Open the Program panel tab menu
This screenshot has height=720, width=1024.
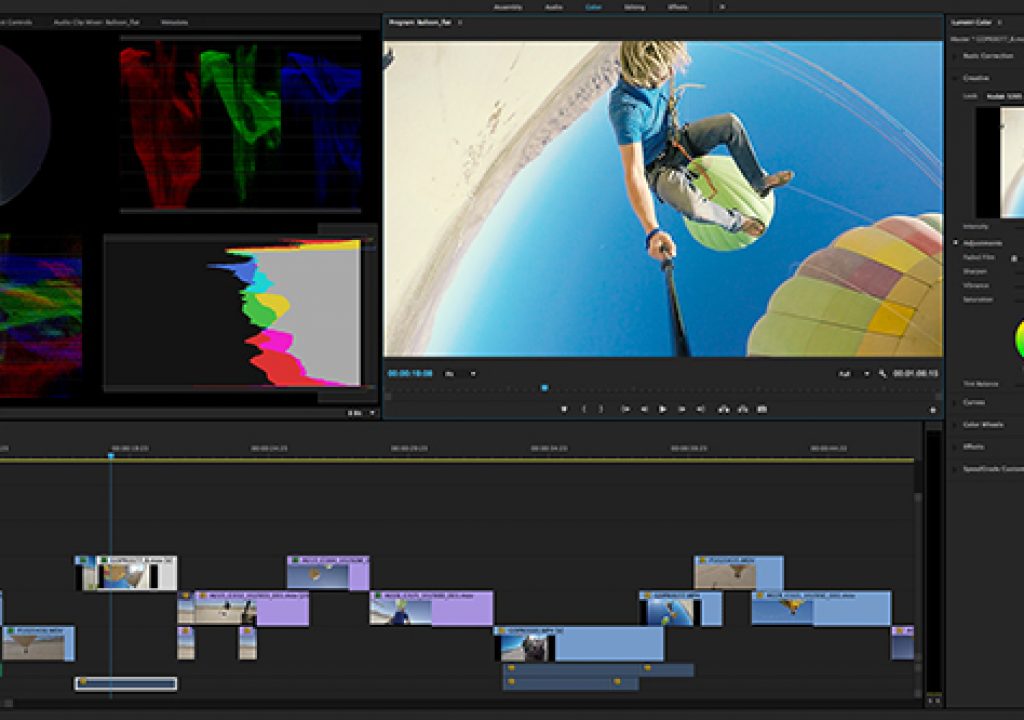460,22
